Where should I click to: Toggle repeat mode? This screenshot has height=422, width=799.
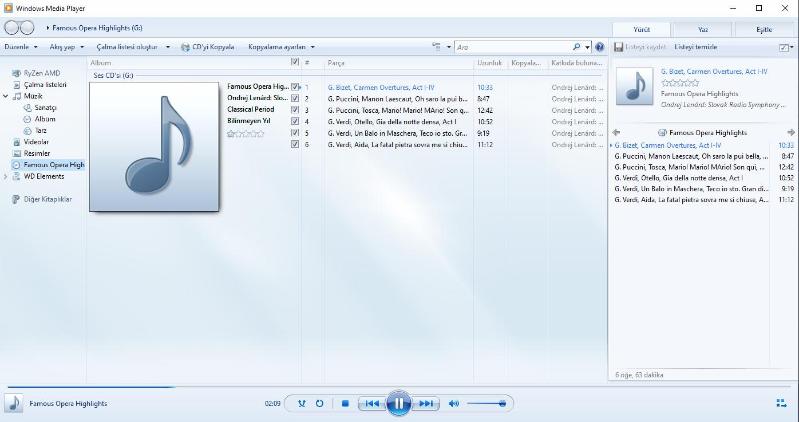point(319,404)
